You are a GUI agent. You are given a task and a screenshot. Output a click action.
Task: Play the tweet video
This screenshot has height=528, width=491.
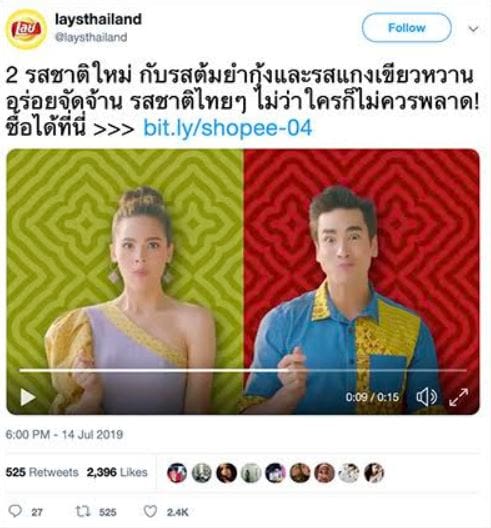point(28,397)
